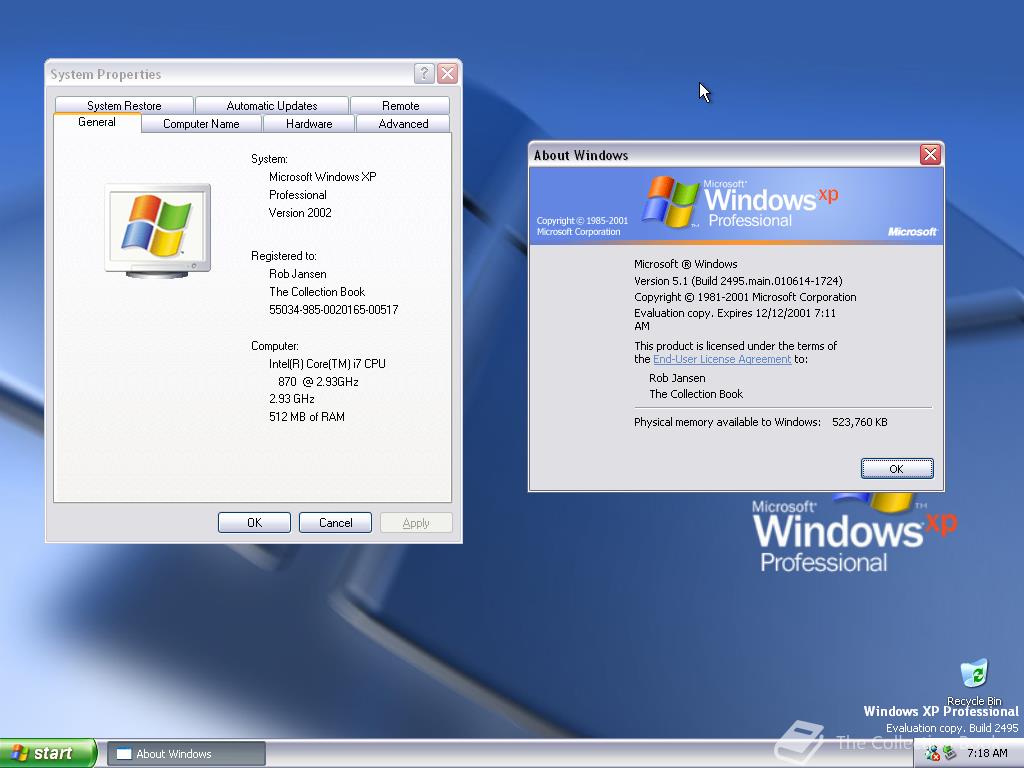Close the About Windows dialog

(x=930, y=155)
